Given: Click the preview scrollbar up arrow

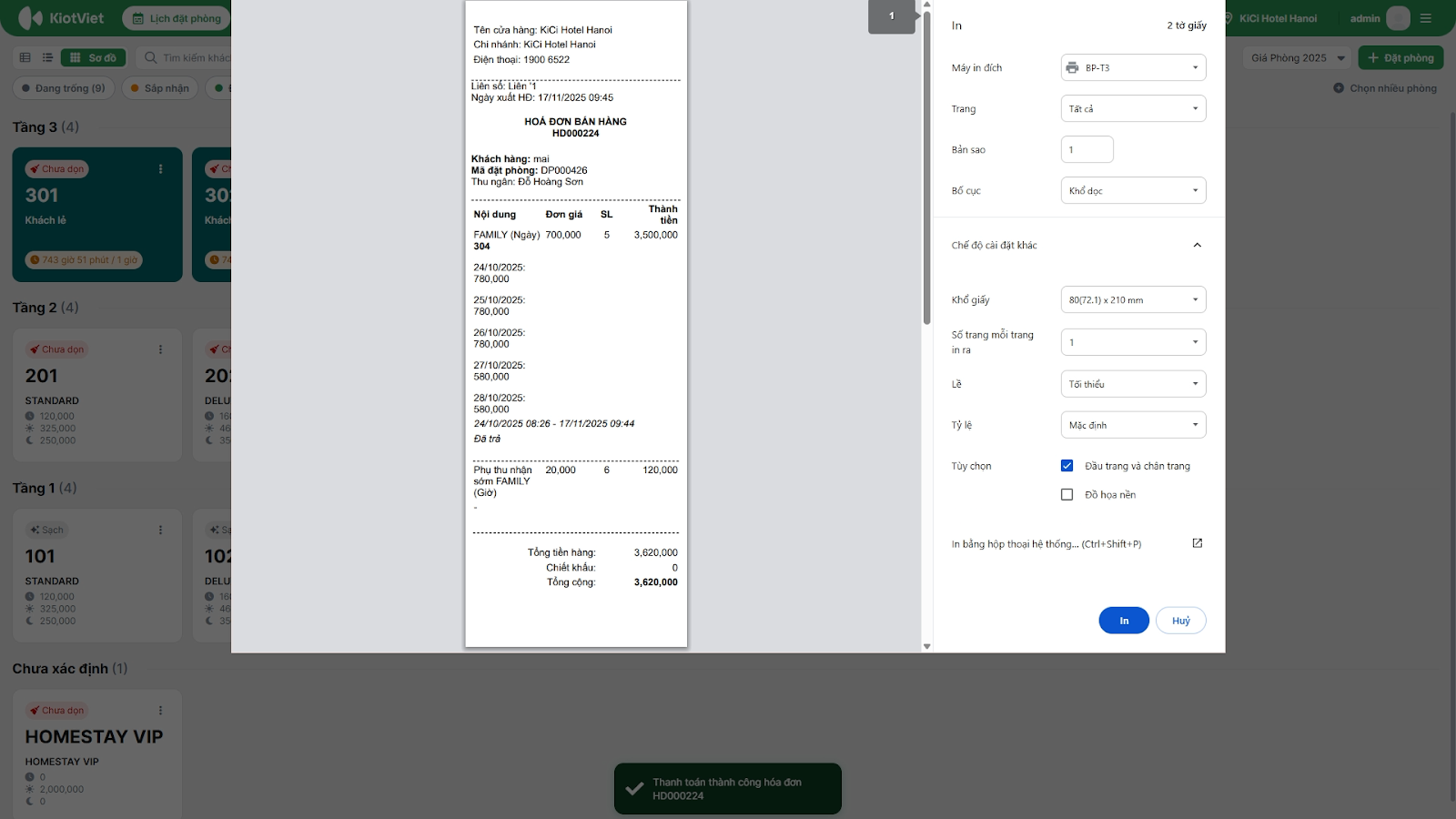Looking at the screenshot, I should pos(926,5).
